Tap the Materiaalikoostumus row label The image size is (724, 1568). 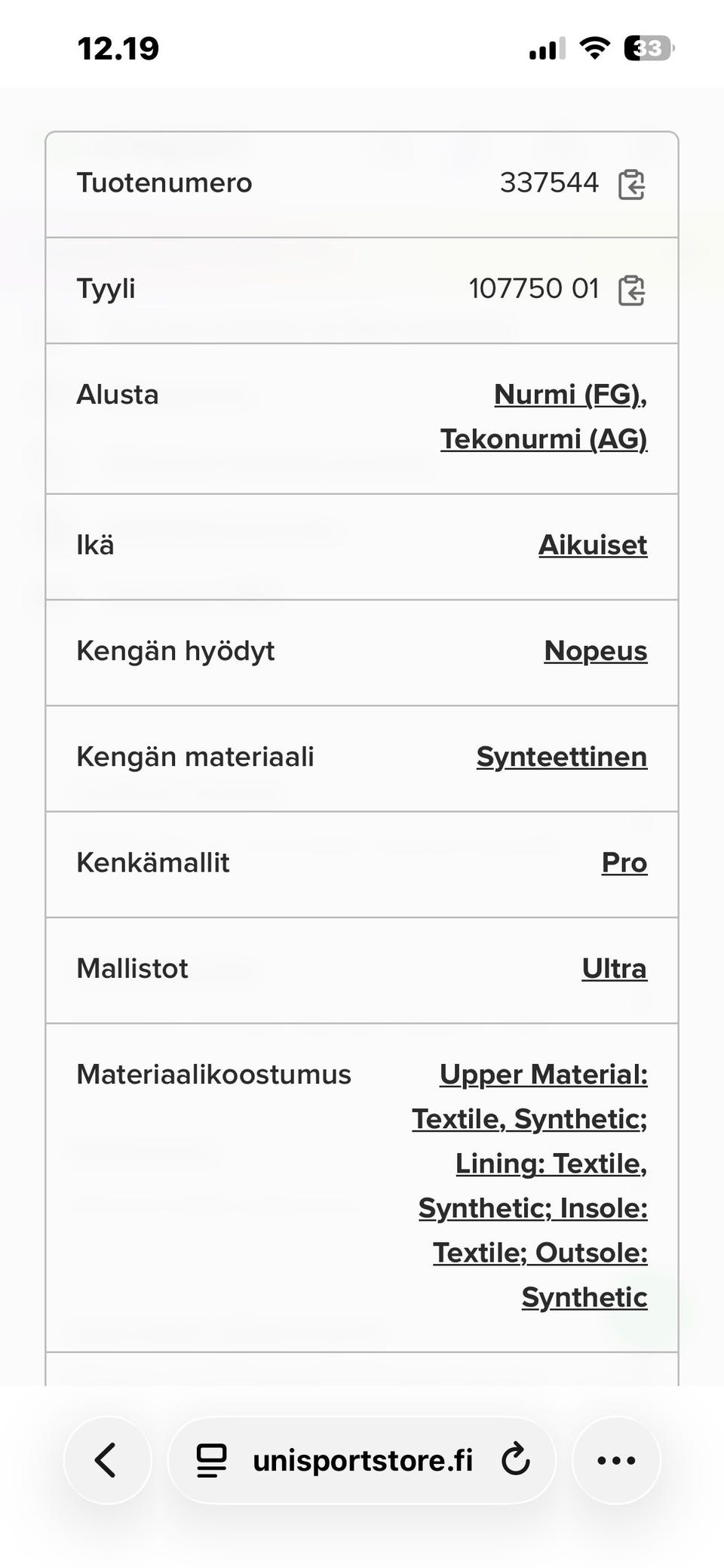pos(214,1075)
